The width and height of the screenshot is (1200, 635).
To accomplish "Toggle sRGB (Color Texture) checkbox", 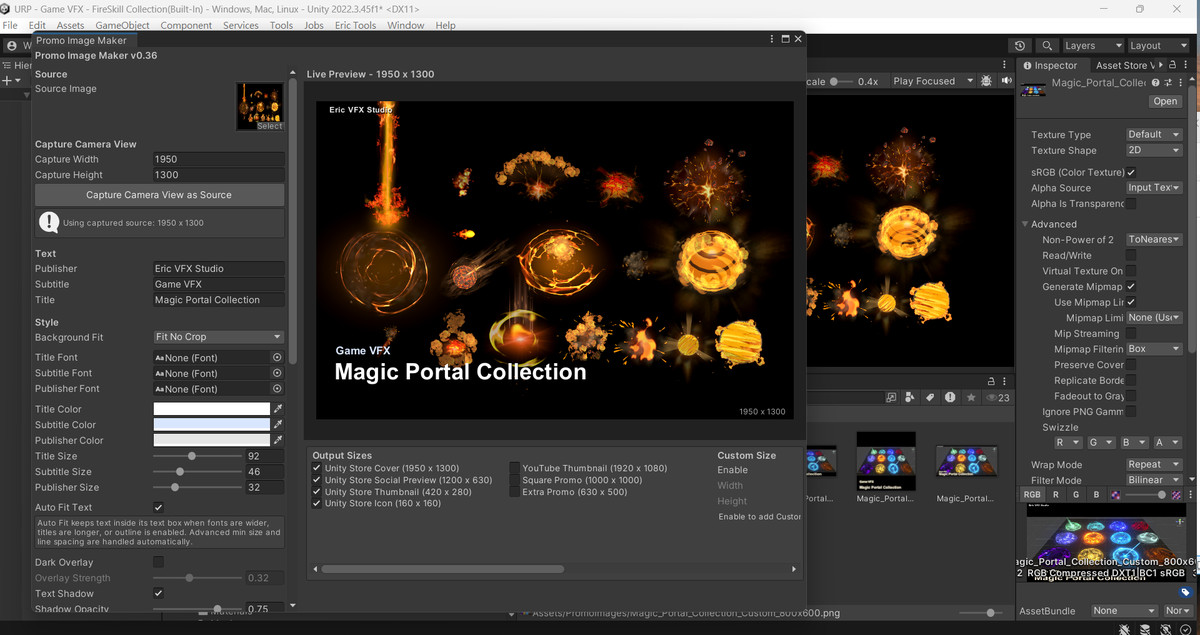I will (x=1131, y=172).
